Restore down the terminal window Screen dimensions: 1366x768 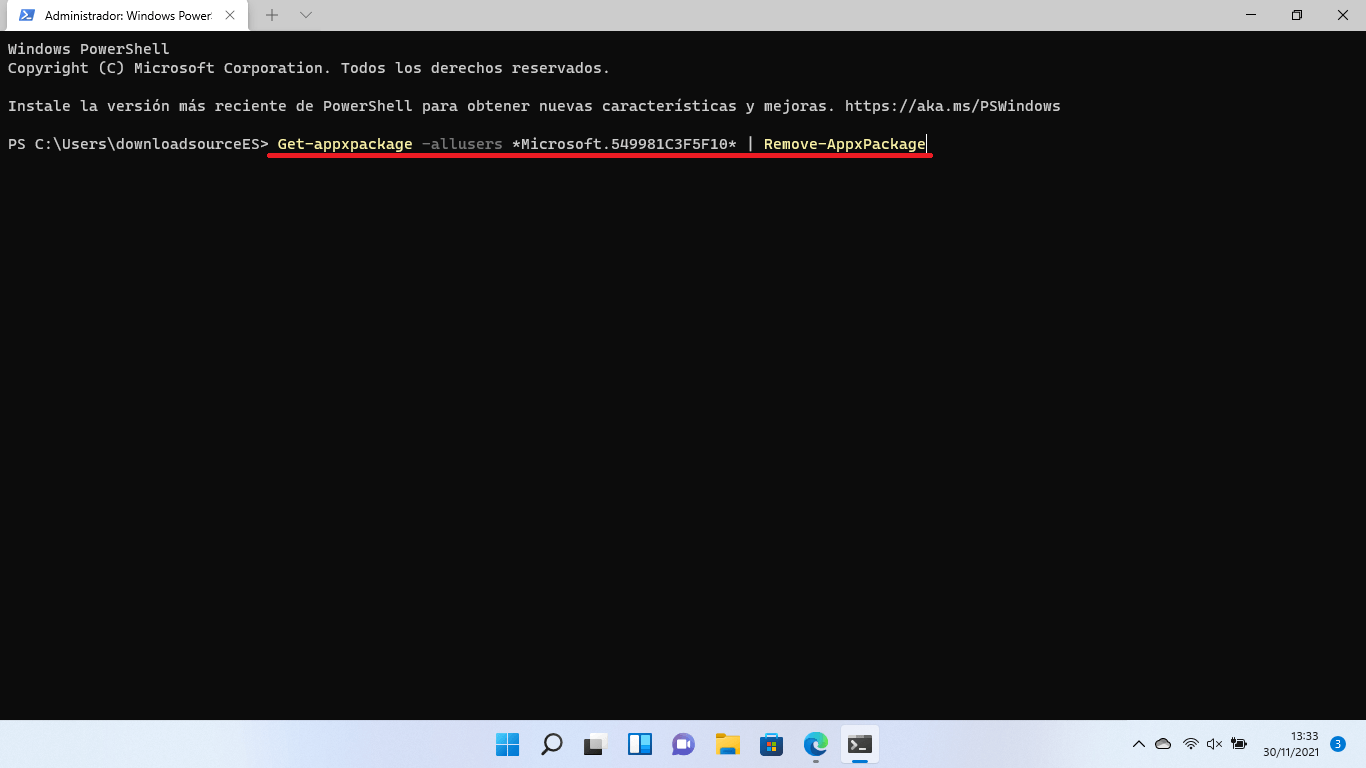[1297, 15]
